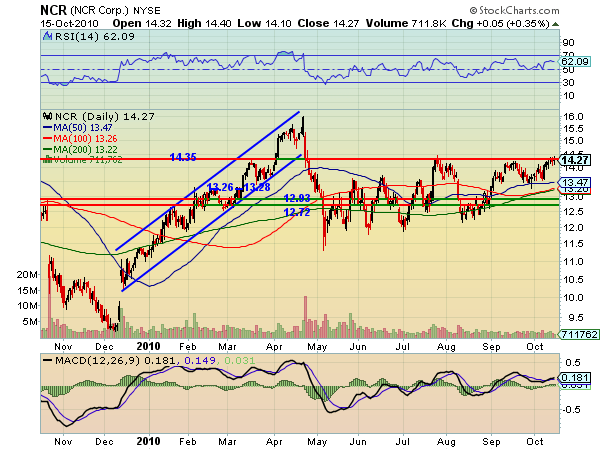
Task: Click the (NCR Corp.) NYSE company label
Action: tap(115, 11)
